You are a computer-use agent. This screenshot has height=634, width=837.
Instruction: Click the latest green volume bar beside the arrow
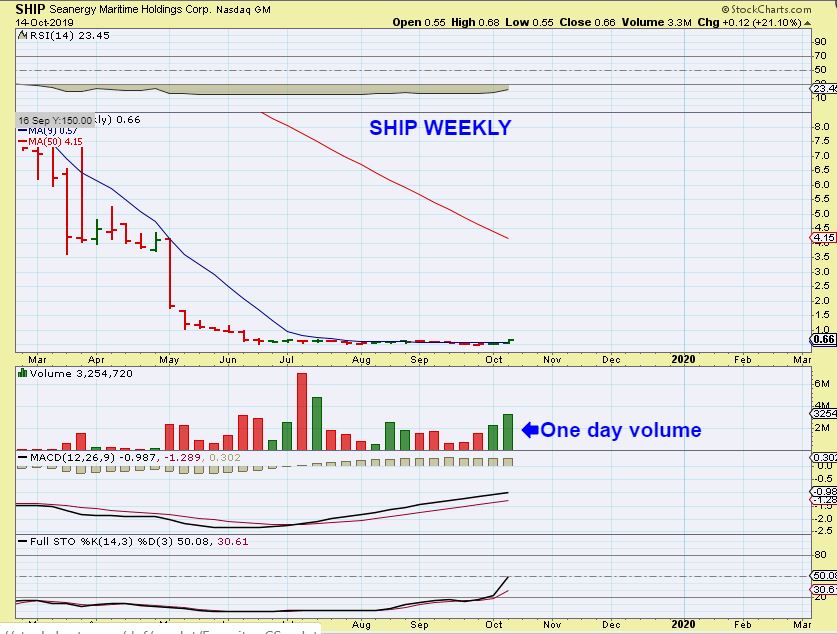(508, 432)
